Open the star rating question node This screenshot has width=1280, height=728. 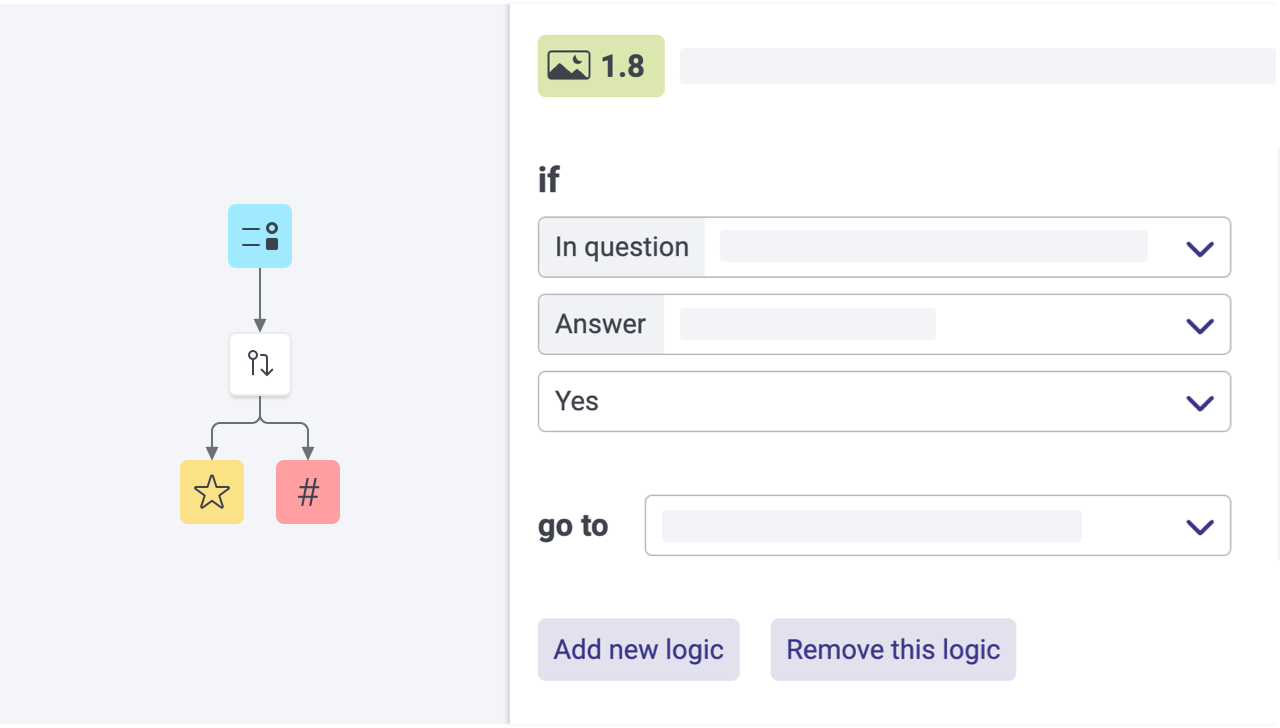pos(212,492)
